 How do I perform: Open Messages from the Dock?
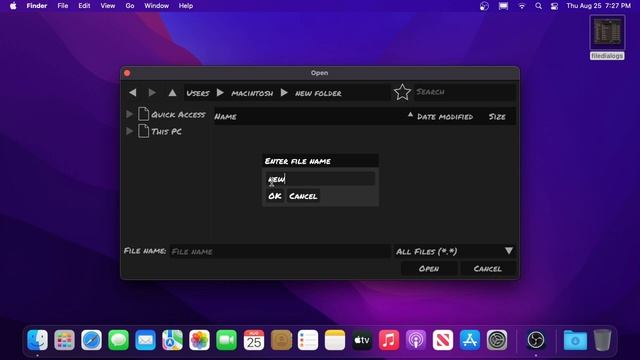[118, 340]
